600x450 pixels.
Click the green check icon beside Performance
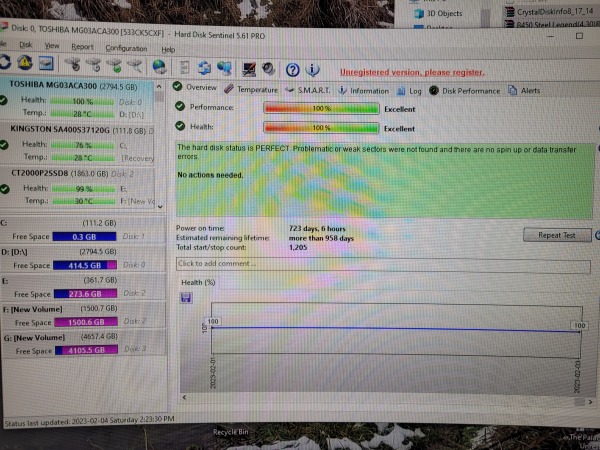point(180,106)
